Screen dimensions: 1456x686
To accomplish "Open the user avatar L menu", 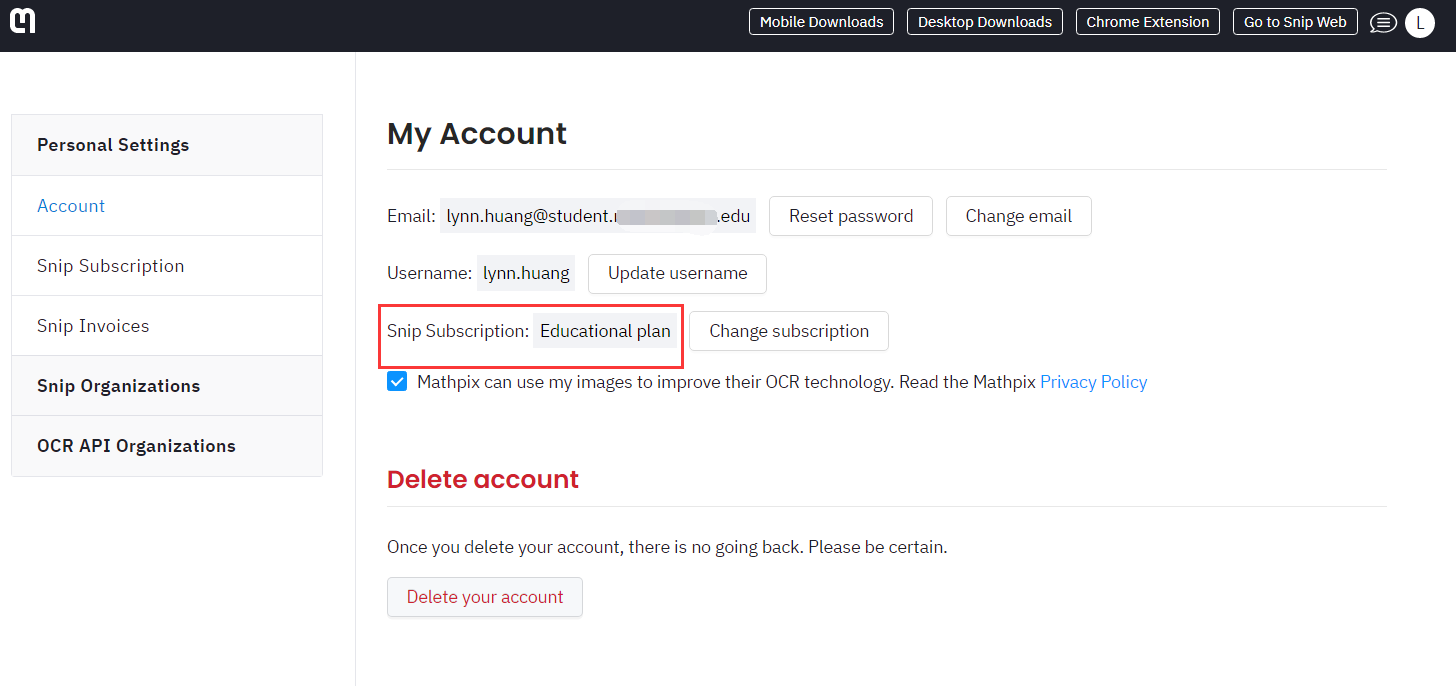I will coord(1420,22).
